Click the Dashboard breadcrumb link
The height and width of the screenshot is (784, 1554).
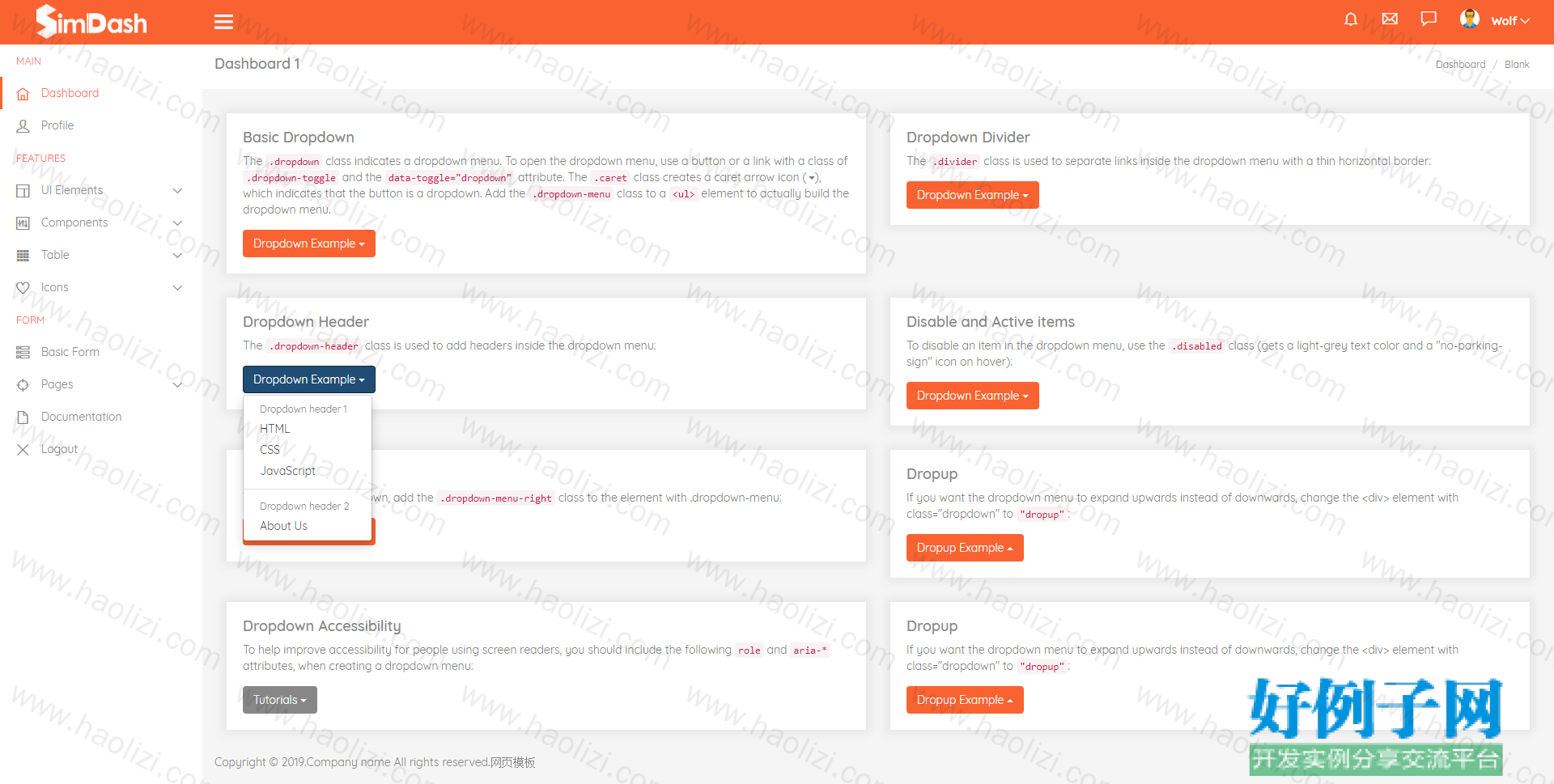point(1460,65)
